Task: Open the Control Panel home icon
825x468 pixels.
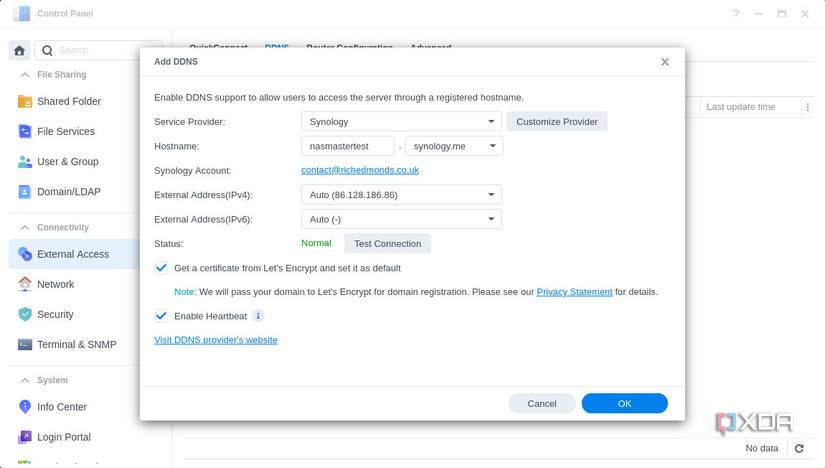Action: (x=19, y=51)
